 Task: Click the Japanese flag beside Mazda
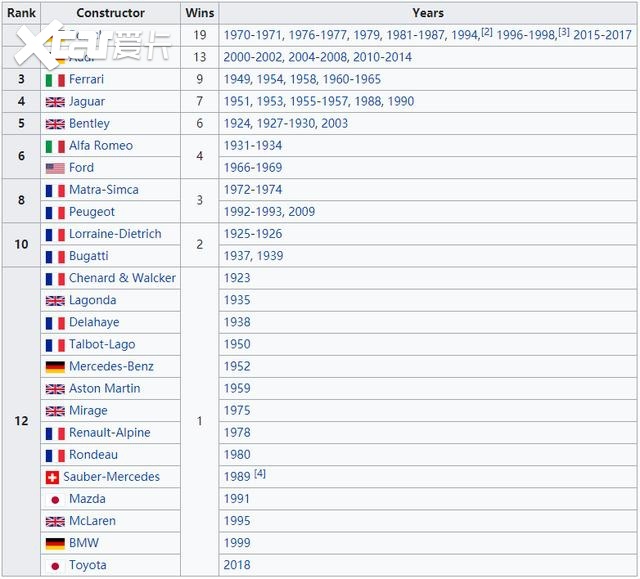point(55,499)
